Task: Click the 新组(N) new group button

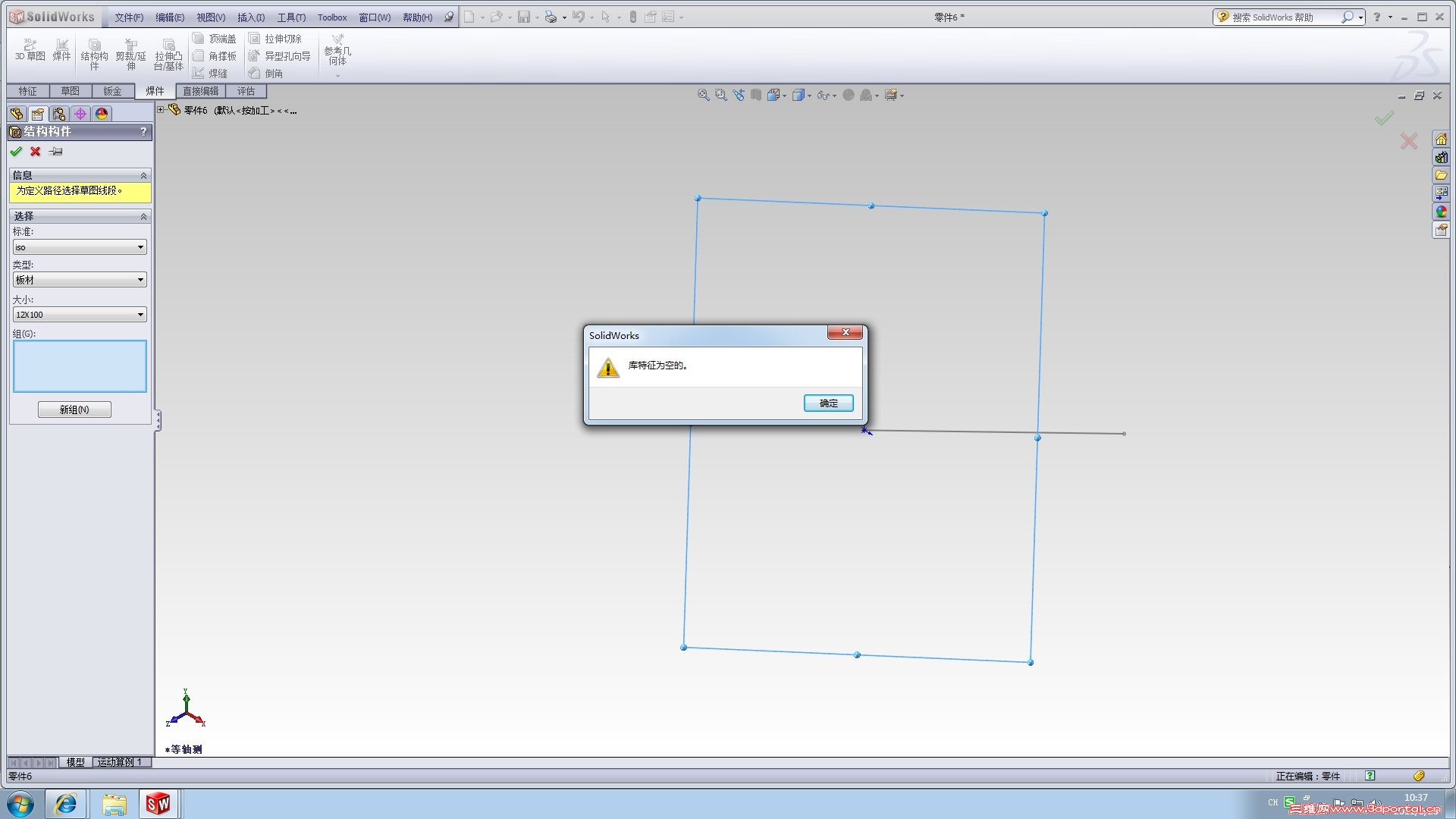Action: point(74,409)
